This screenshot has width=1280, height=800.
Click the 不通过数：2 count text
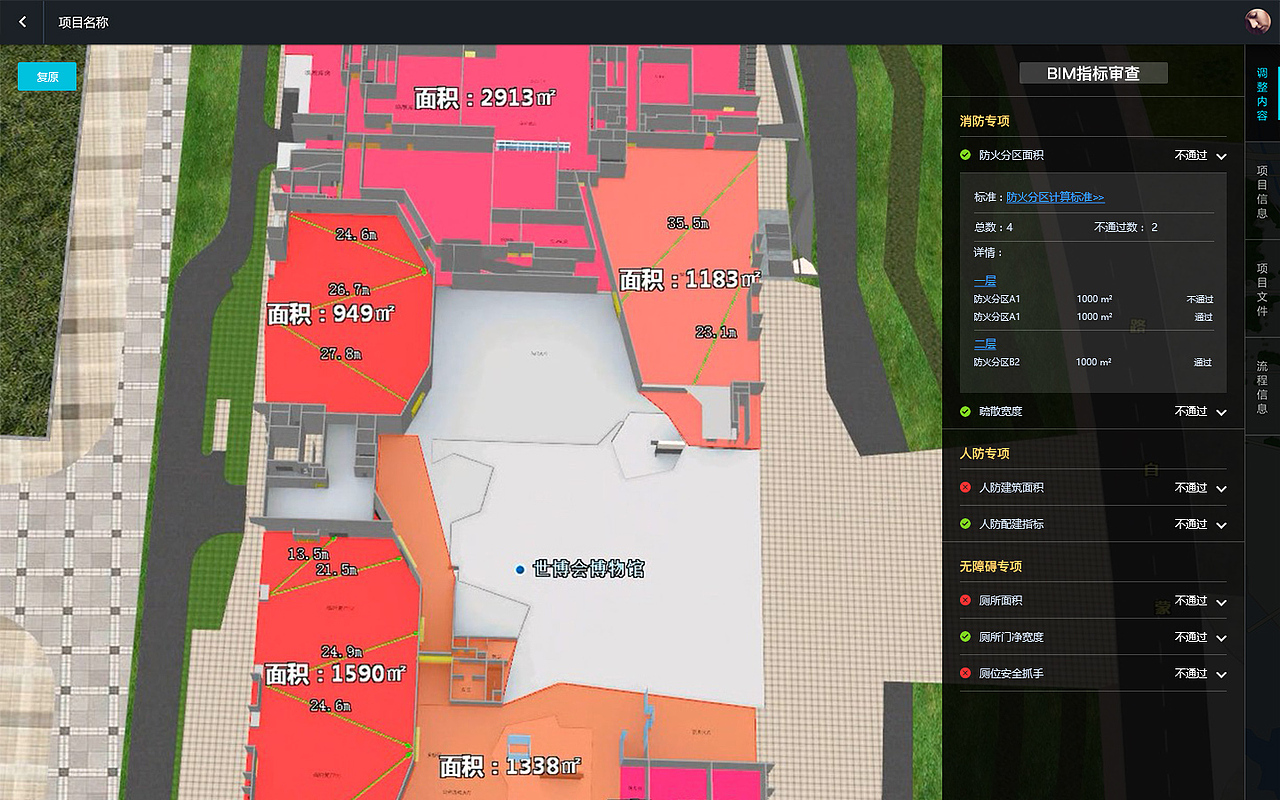(1126, 227)
